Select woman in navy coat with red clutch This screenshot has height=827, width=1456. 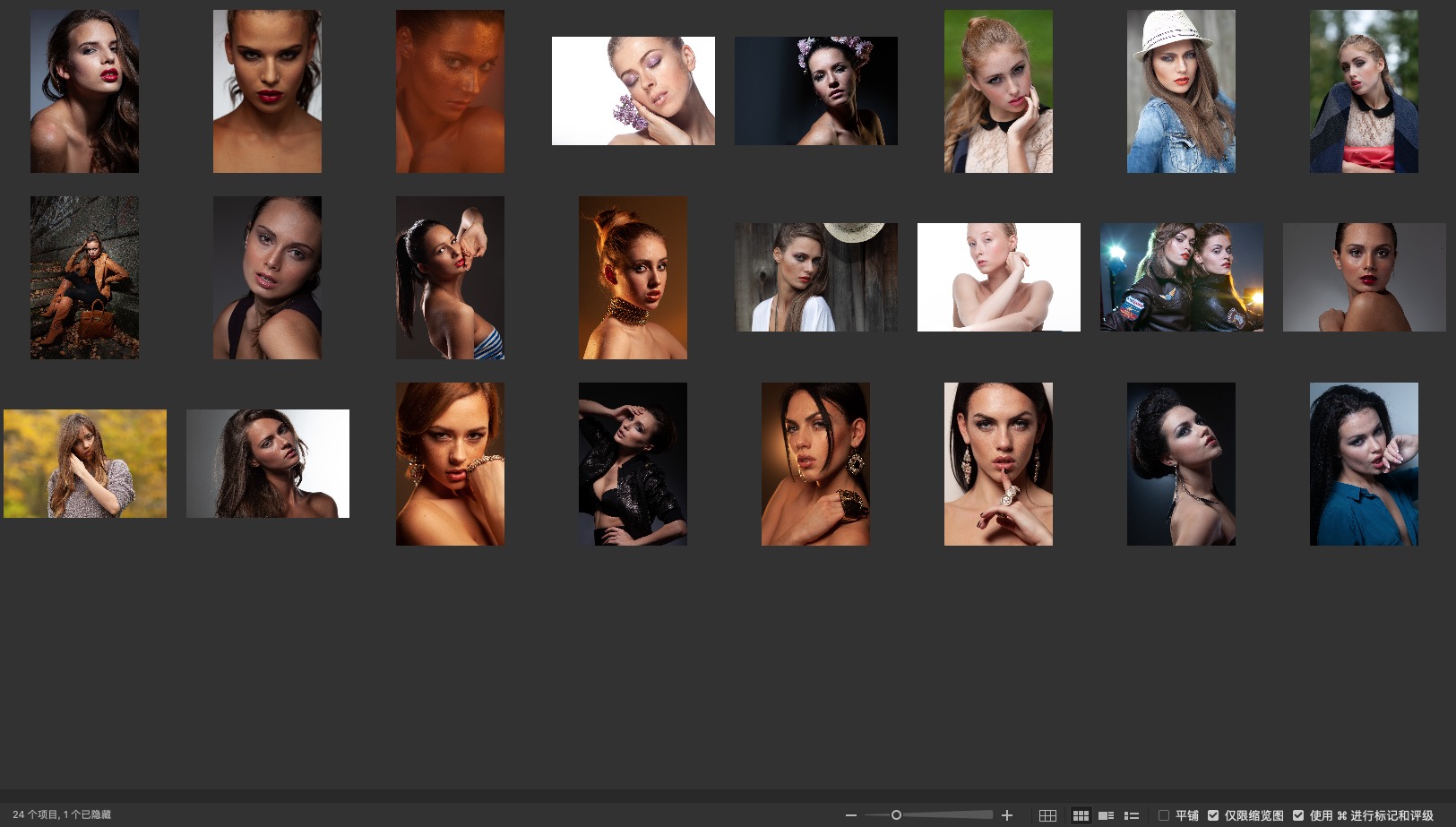tap(1364, 91)
